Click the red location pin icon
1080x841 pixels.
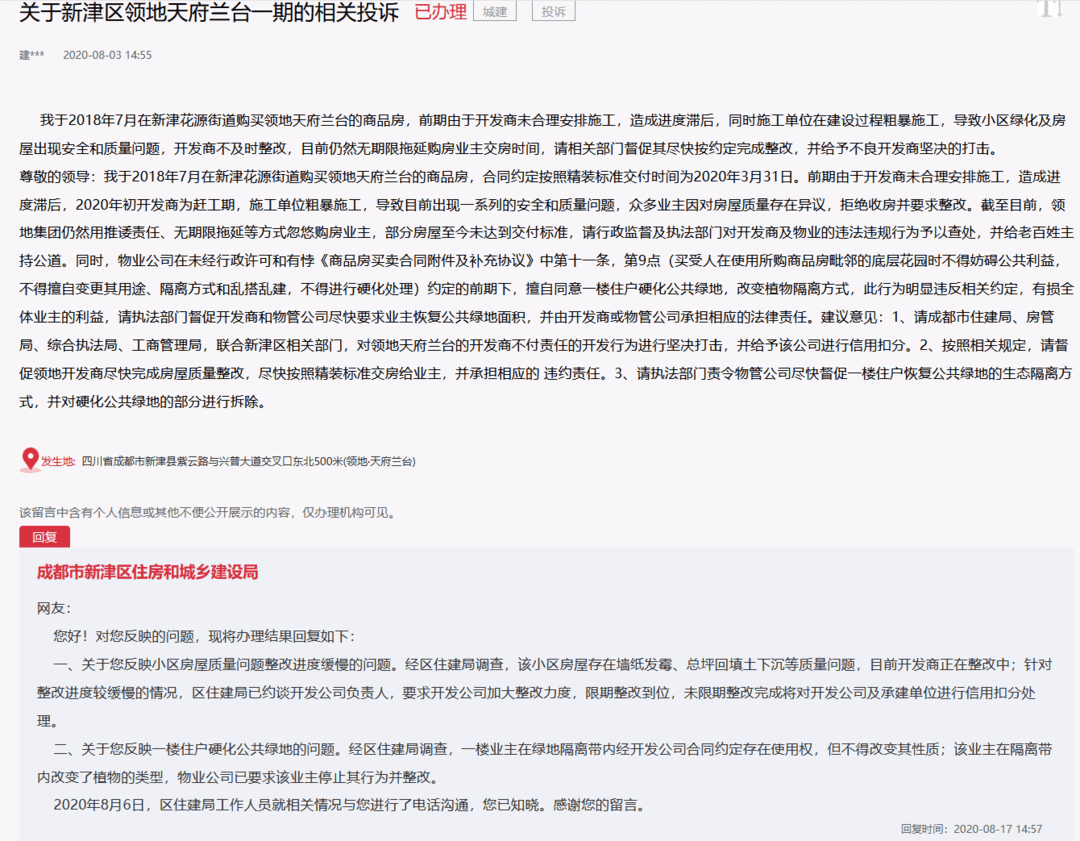click(x=30, y=460)
